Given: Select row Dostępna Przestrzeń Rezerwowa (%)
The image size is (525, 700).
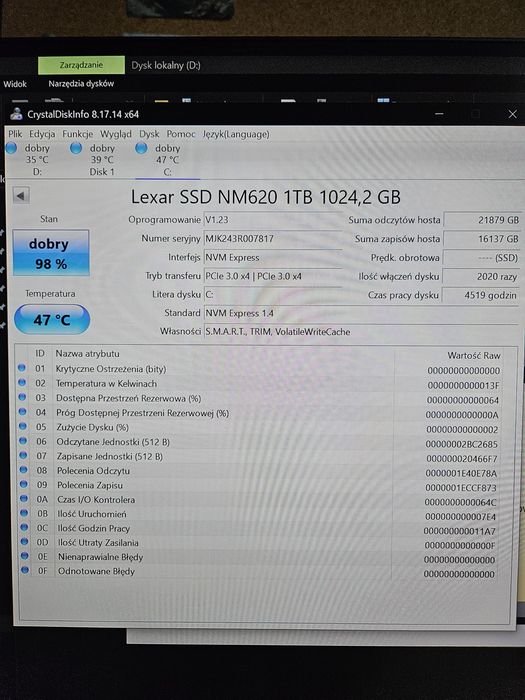Looking at the screenshot, I should (x=260, y=399).
